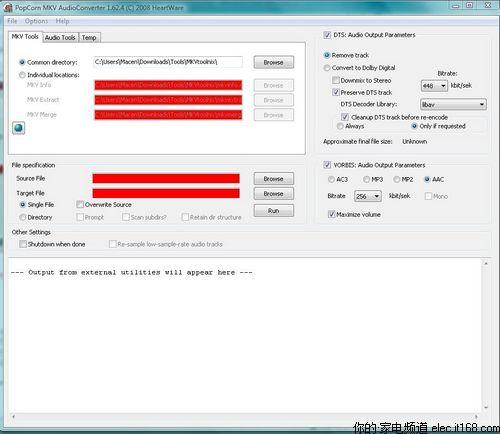Screen dimensions: 500x434
Task: Click the red Target File field
Action: [166, 193]
